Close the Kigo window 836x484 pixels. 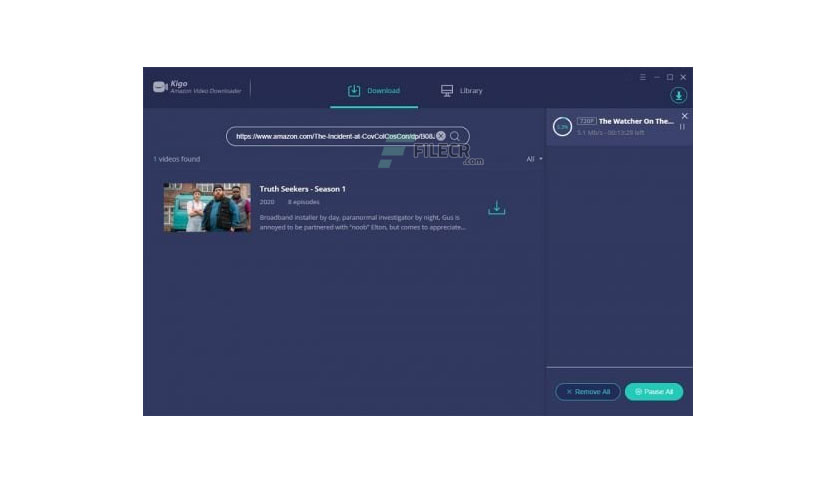pos(683,77)
